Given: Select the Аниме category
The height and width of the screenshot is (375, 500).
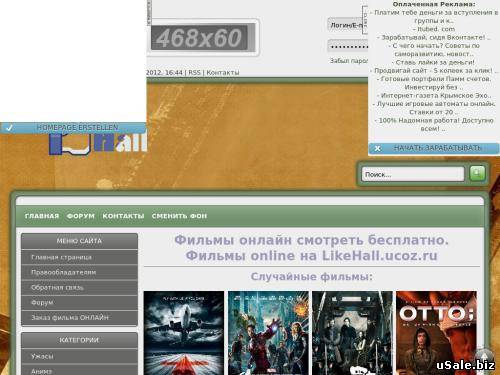Looking at the screenshot, I should (79, 370).
